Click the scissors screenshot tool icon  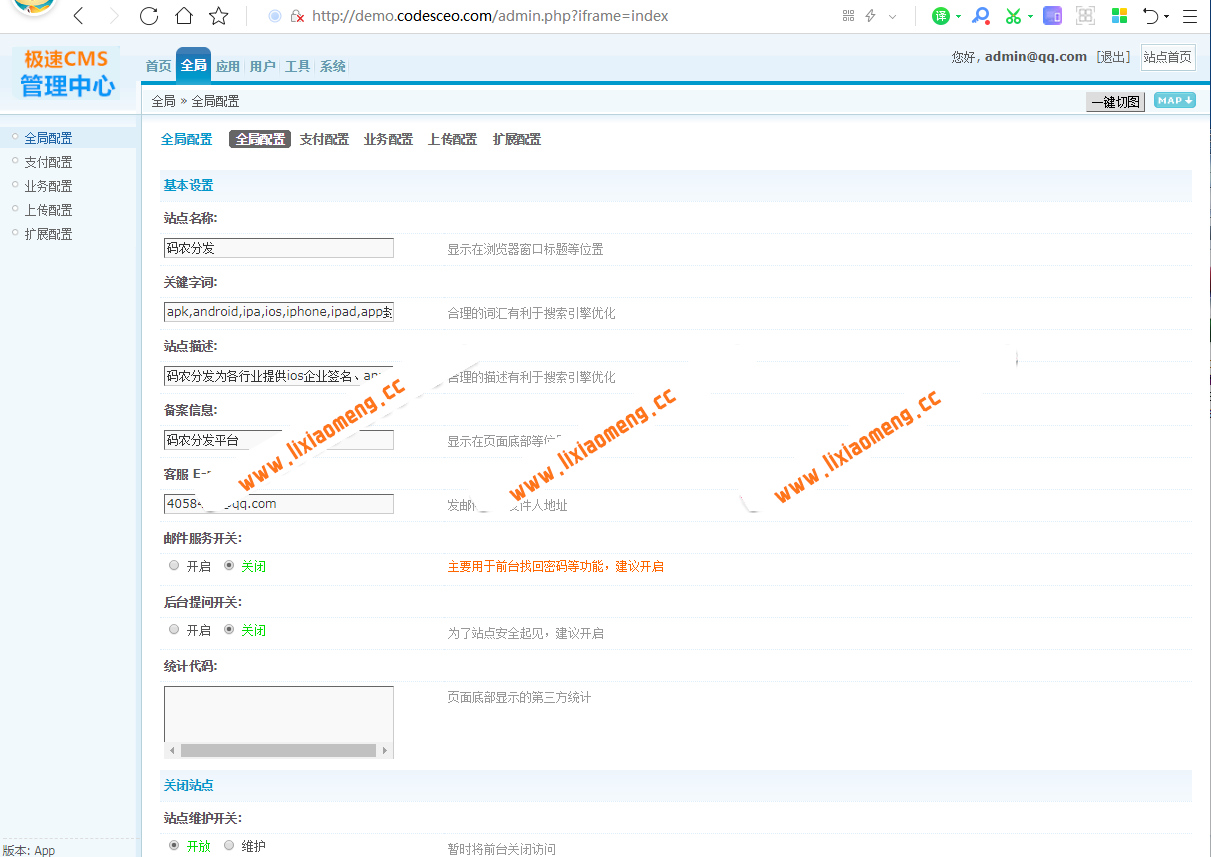[x=1012, y=16]
